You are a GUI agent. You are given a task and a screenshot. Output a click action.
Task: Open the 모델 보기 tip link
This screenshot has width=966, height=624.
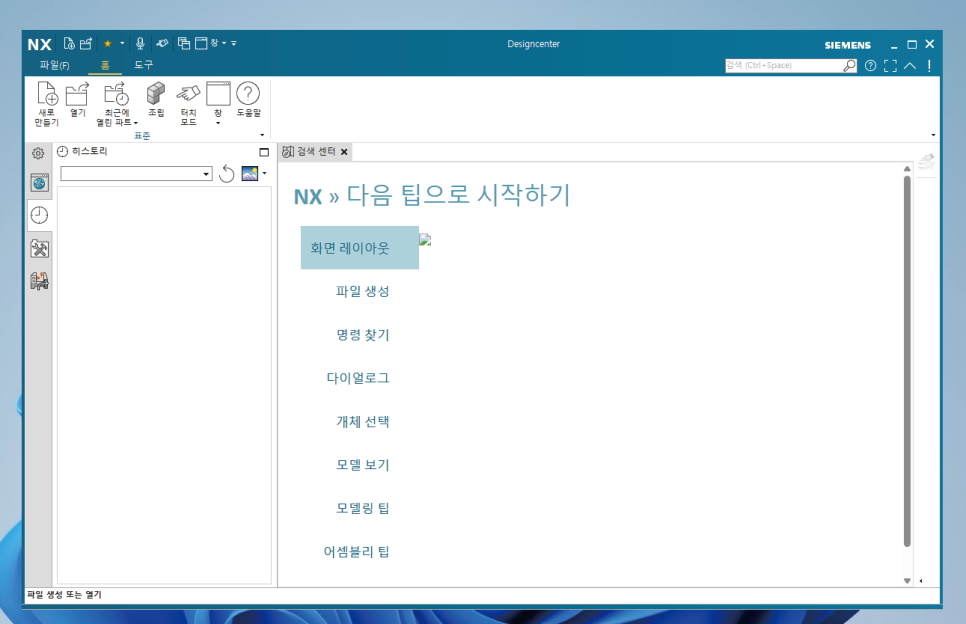pos(362,464)
